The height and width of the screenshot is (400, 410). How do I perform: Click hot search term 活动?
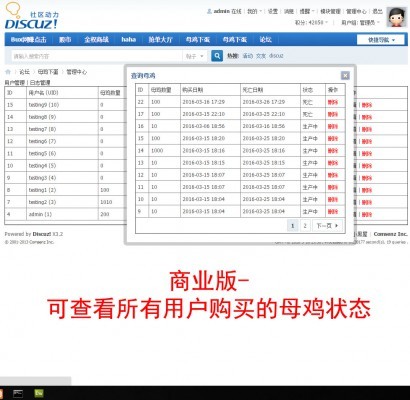(248, 56)
